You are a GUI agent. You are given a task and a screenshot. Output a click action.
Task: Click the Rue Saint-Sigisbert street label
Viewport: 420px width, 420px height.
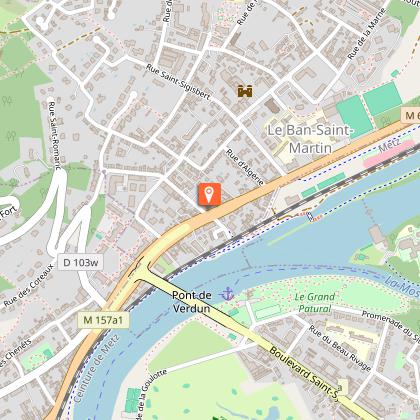point(178,82)
